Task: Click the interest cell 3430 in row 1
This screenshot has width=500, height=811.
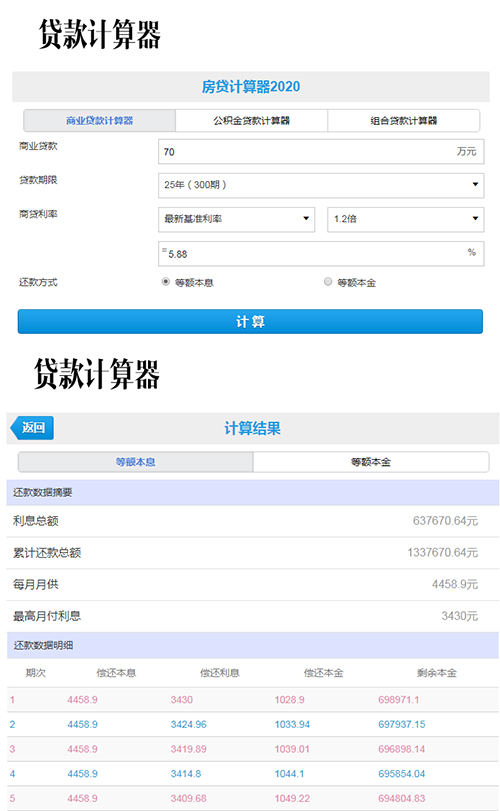Action: coord(181,700)
